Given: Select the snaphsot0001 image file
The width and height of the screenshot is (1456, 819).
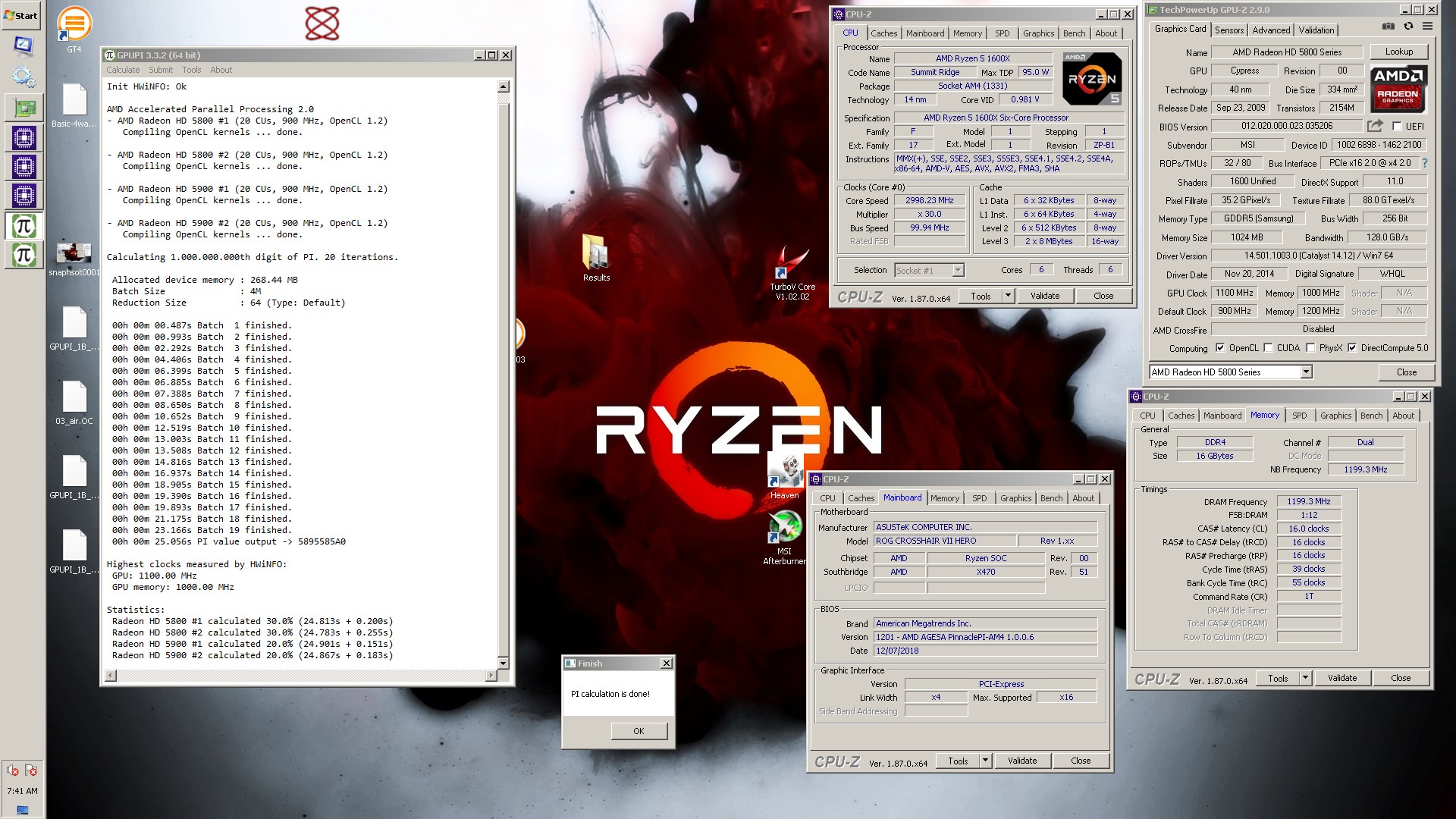Looking at the screenshot, I should [74, 259].
